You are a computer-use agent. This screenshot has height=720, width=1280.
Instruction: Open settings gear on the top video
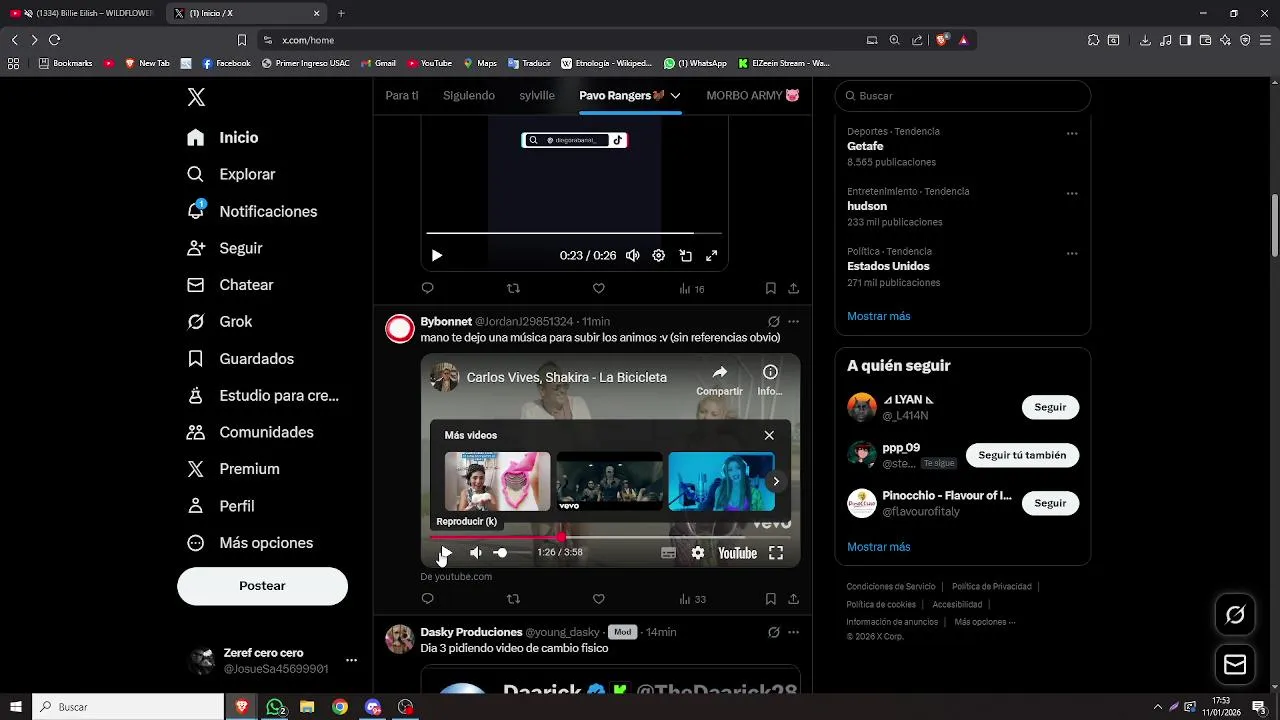tap(658, 256)
